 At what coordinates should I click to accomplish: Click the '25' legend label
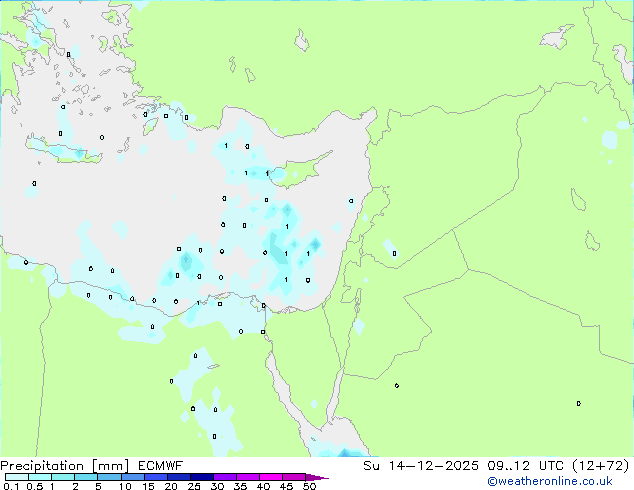pyautogui.click(x=194, y=486)
